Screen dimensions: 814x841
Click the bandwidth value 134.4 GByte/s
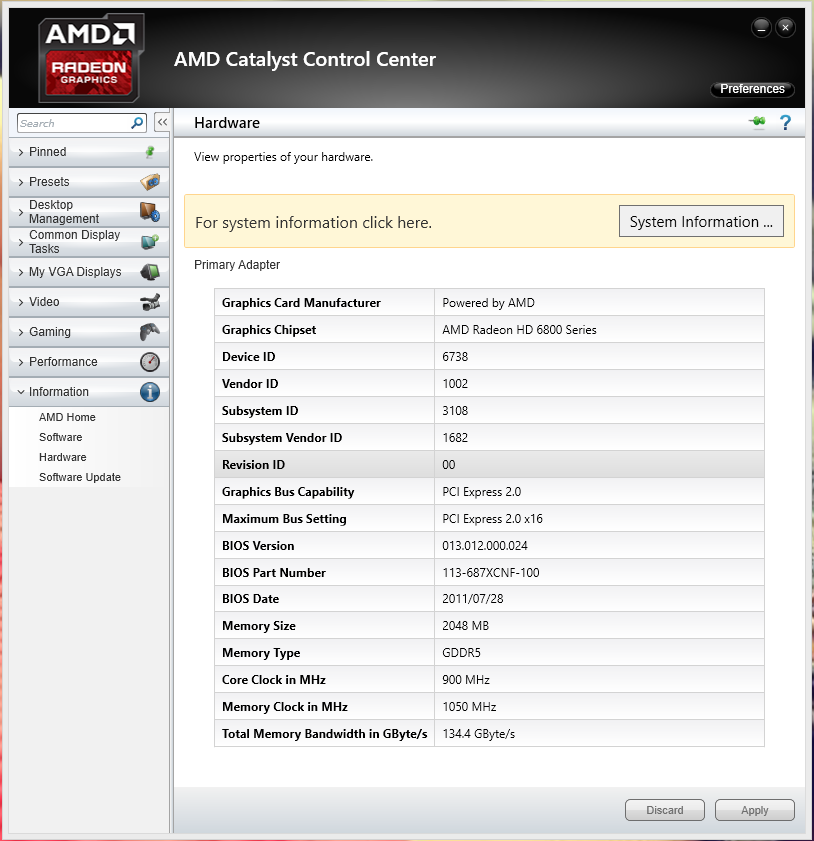[x=478, y=734]
